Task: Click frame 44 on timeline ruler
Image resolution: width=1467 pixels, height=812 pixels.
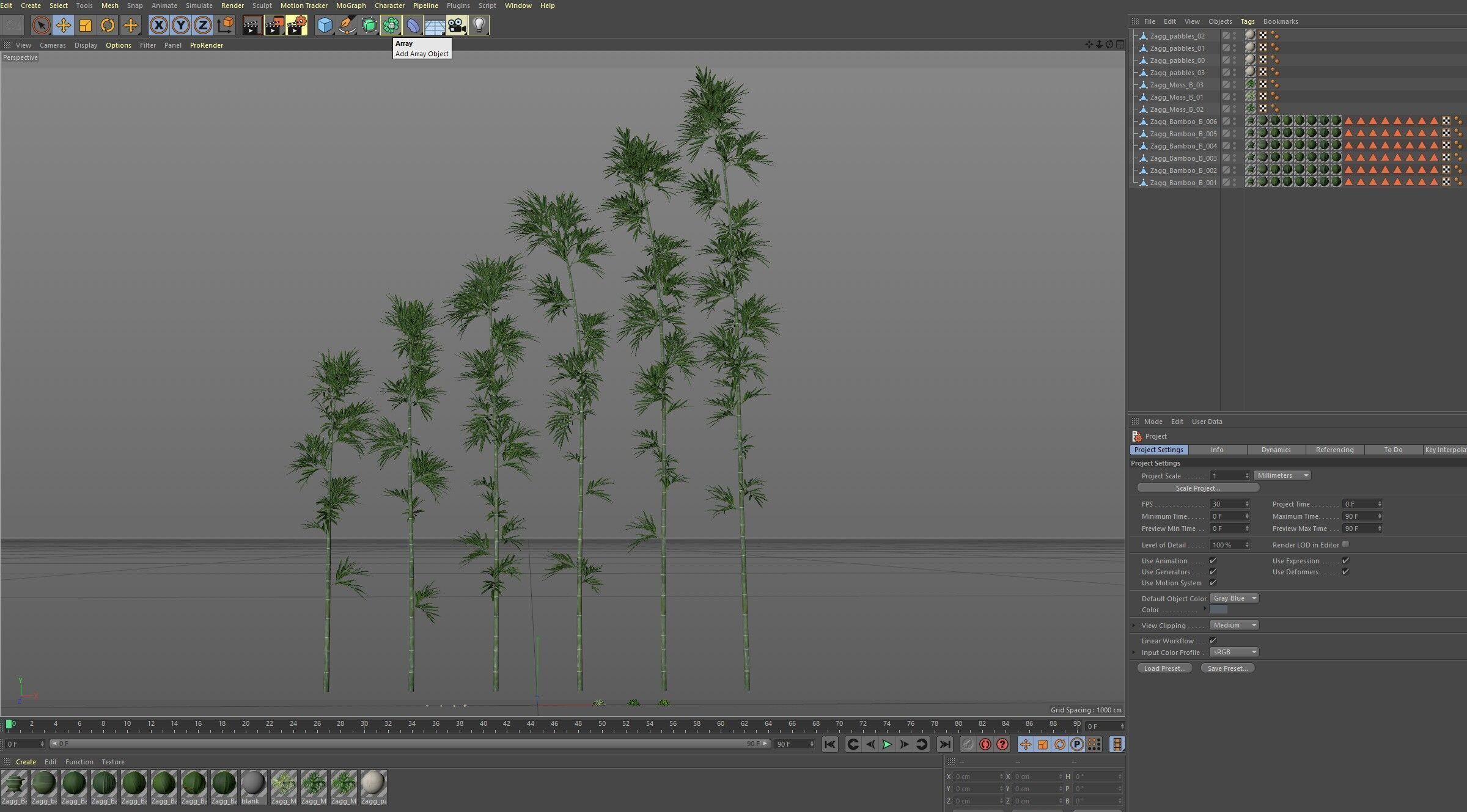Action: coord(531,724)
